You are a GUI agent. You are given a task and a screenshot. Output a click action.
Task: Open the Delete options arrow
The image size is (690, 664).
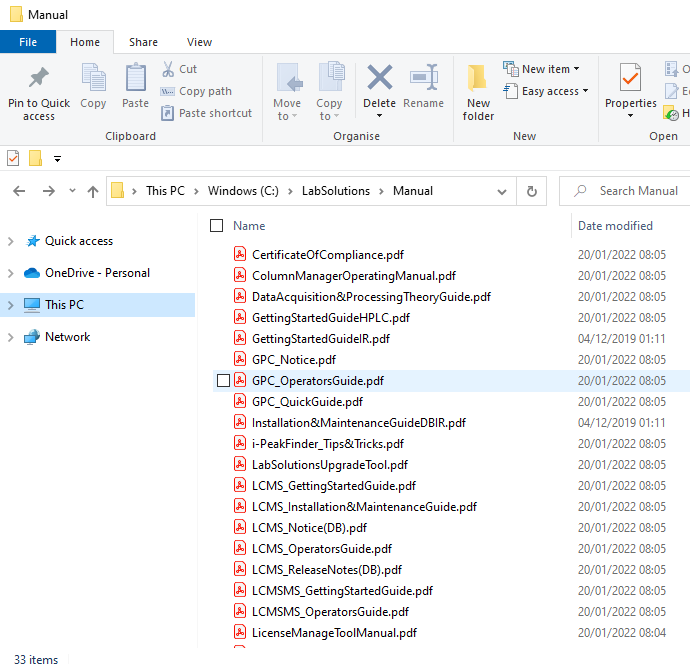coord(379,116)
